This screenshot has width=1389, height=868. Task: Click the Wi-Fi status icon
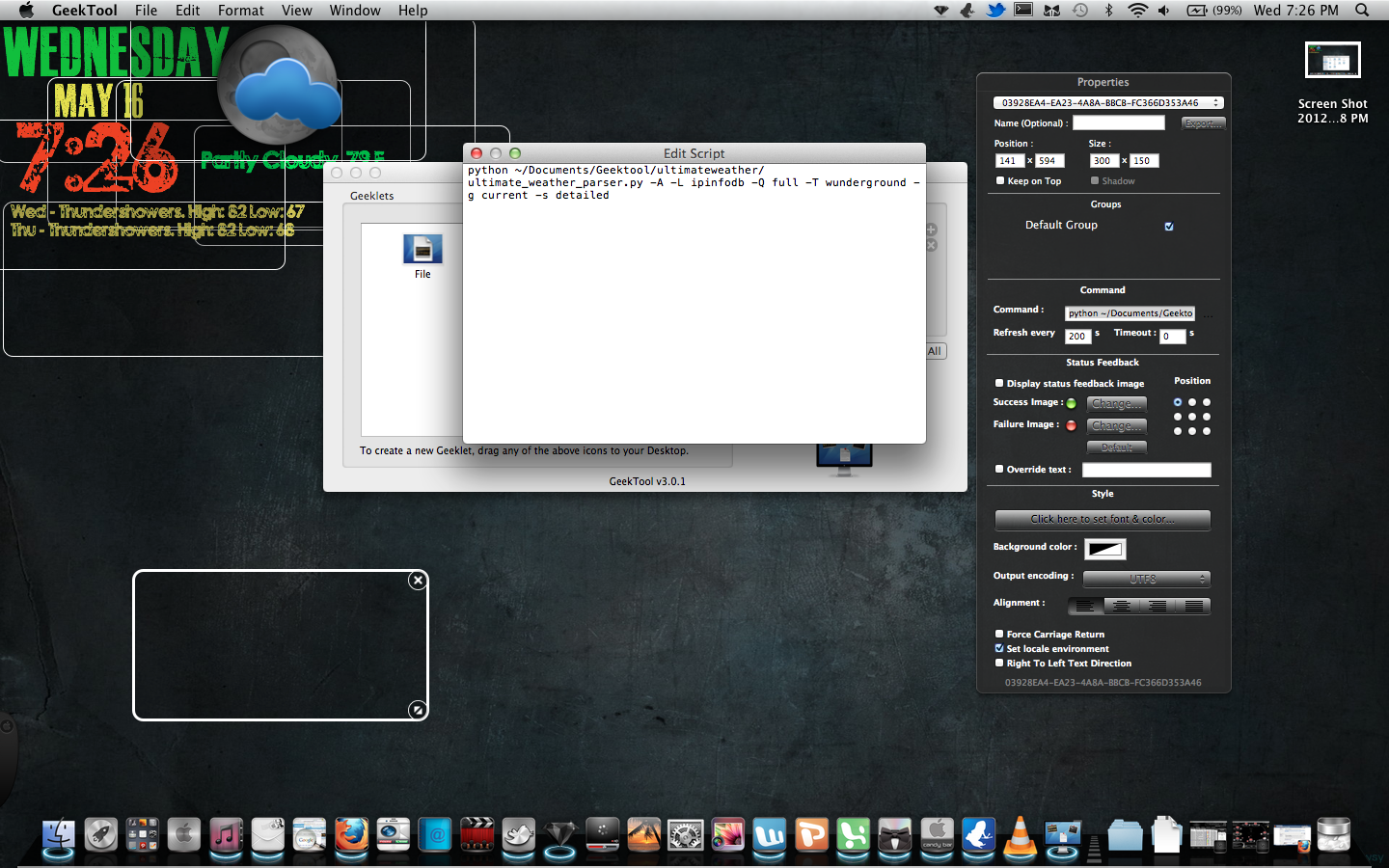coord(1137,11)
